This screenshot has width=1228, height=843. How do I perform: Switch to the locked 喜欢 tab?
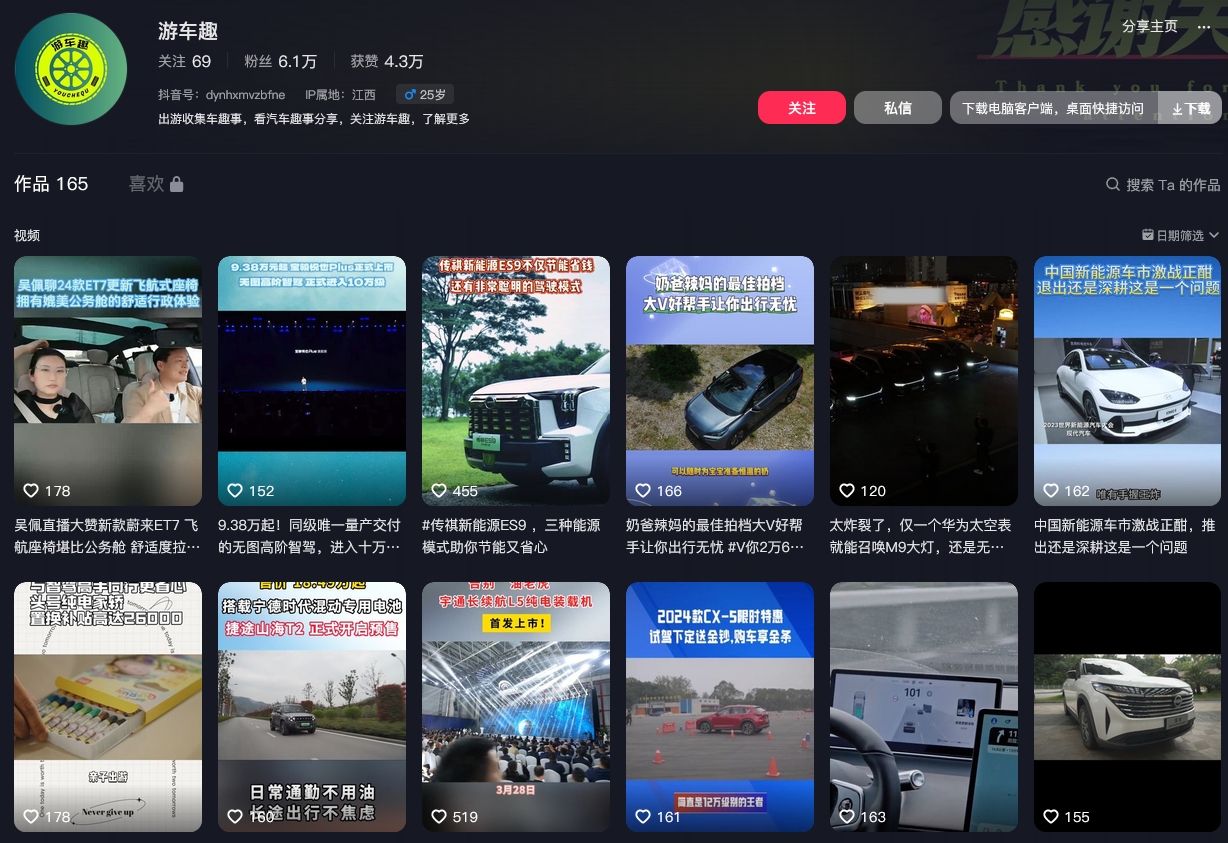(156, 184)
